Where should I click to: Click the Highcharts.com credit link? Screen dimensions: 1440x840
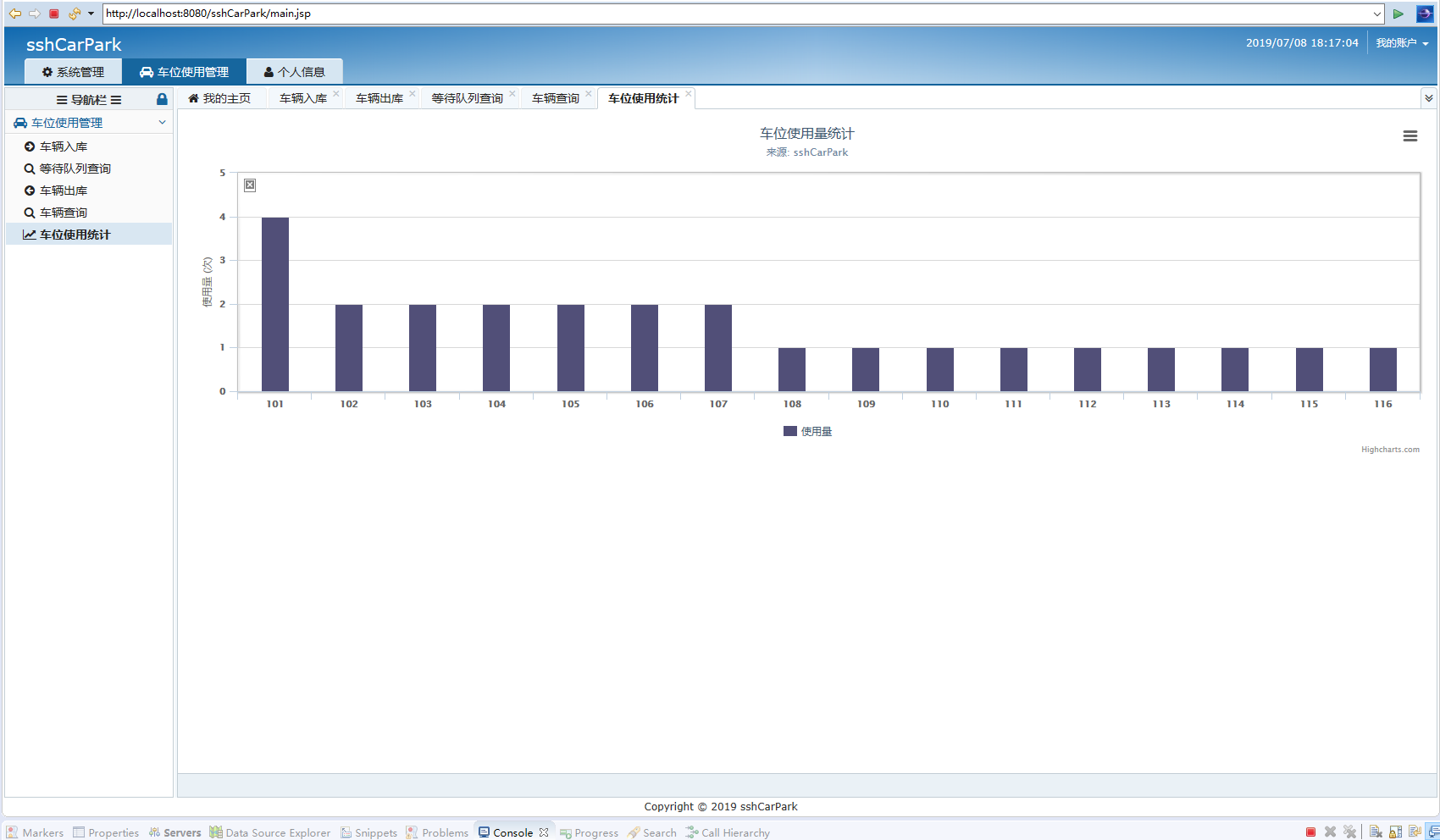click(1390, 450)
